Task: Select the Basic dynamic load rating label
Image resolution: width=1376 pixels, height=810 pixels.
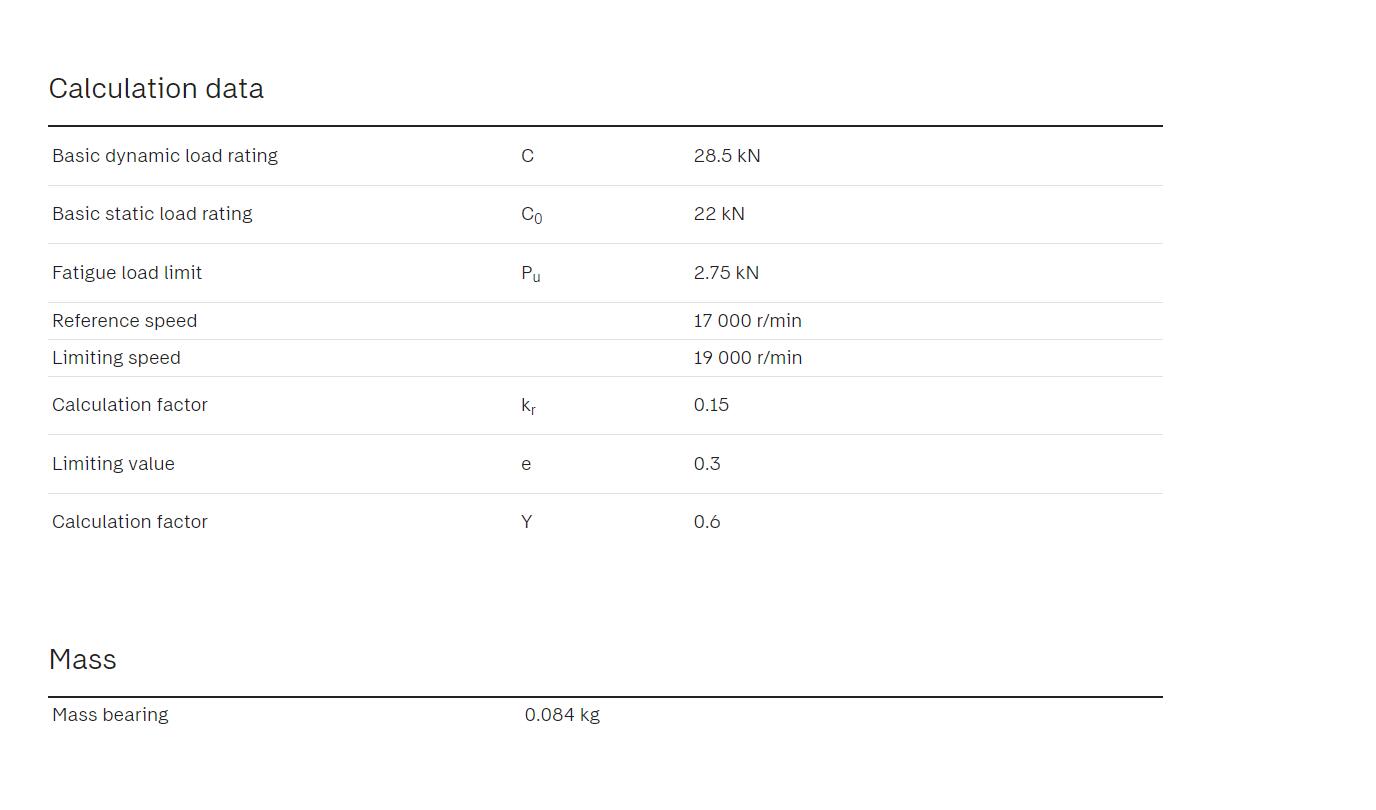Action: click(x=165, y=156)
